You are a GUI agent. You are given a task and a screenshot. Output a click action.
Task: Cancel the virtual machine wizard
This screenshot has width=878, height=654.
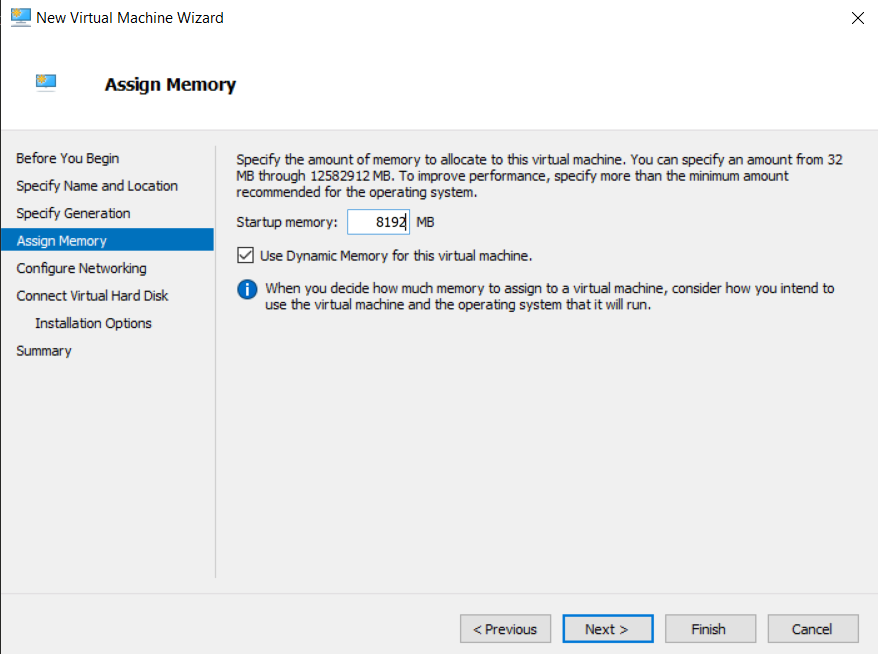[x=812, y=629]
